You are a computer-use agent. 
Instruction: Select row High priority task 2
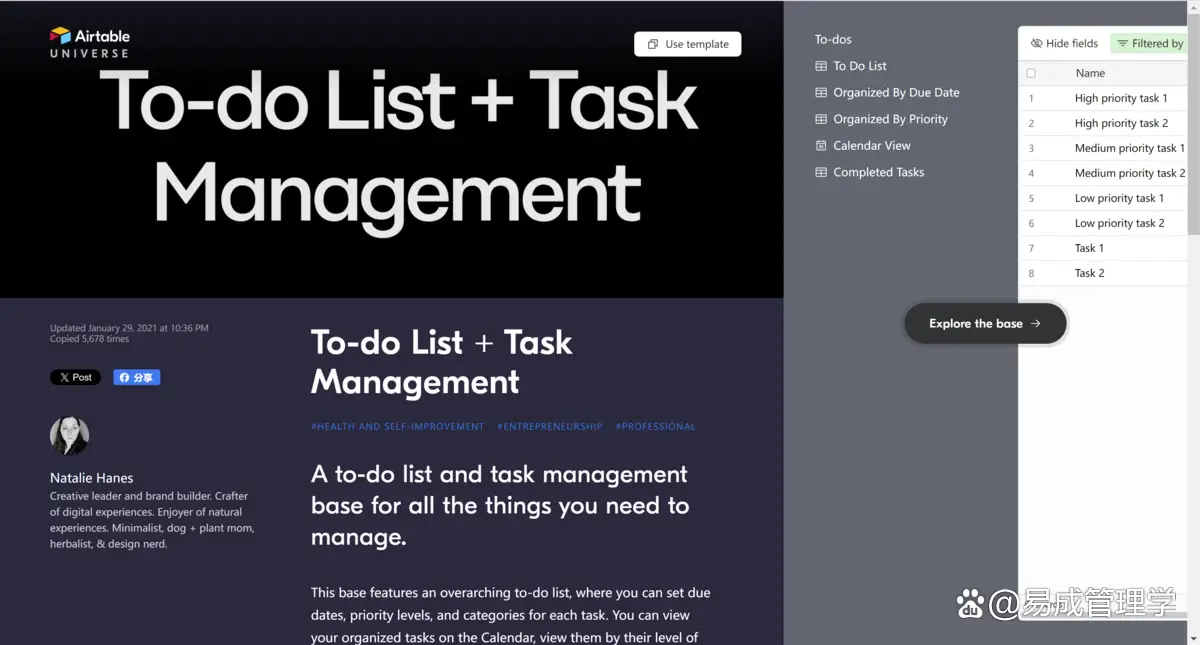click(x=1103, y=123)
